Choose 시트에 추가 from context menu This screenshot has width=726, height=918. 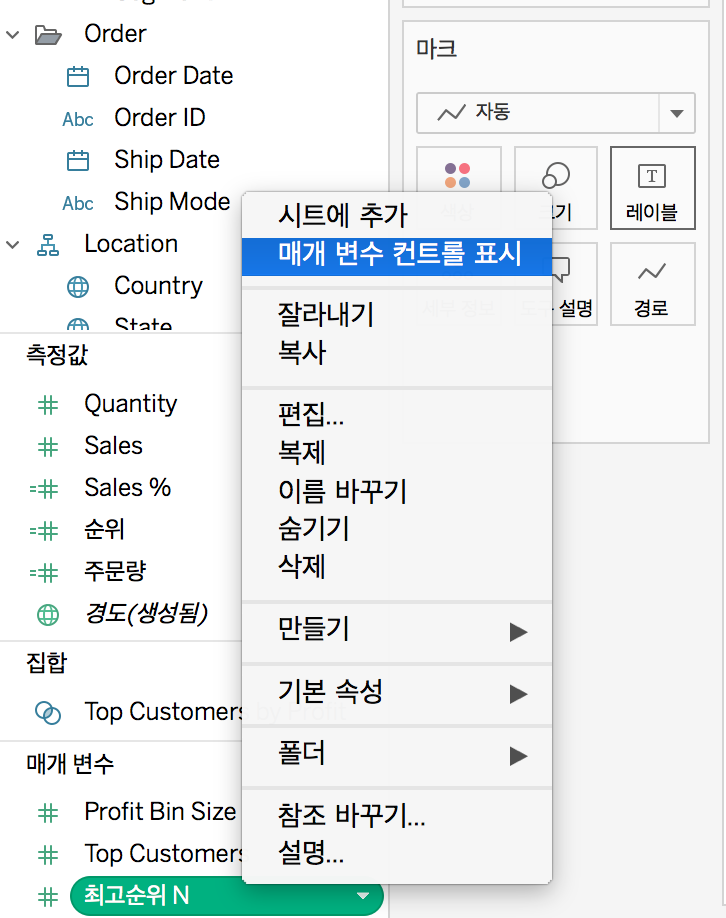point(397,216)
